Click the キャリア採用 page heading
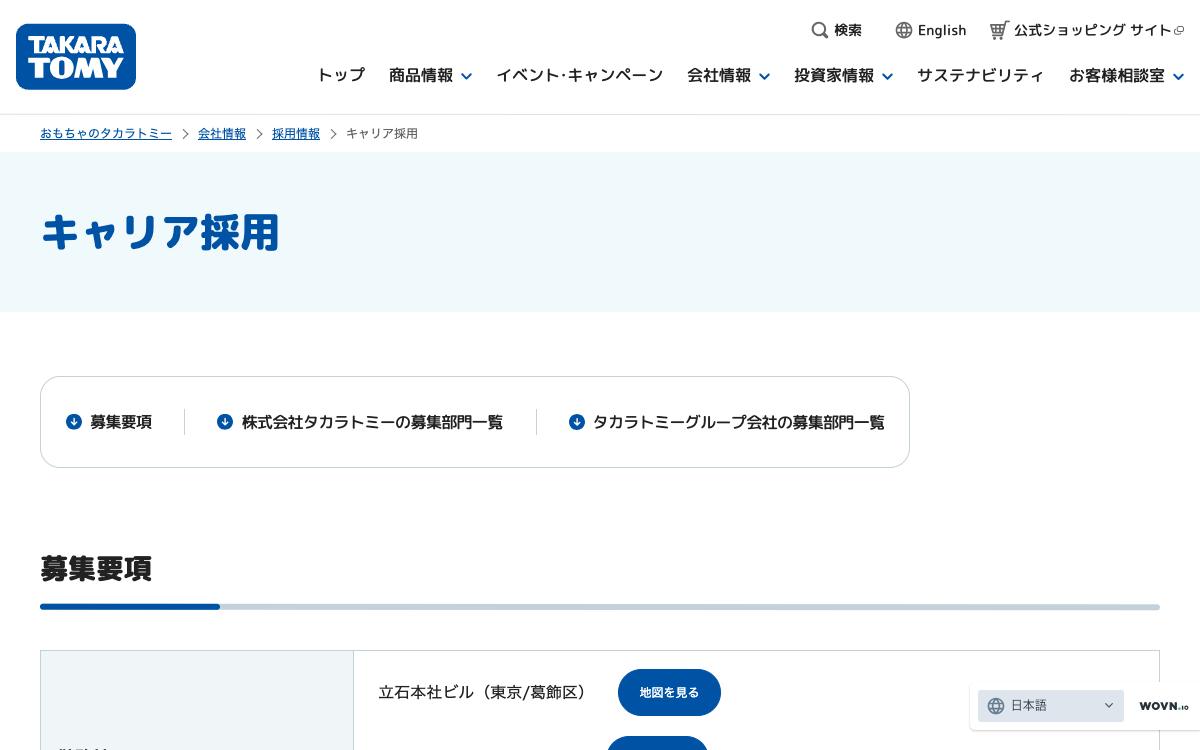 [160, 232]
